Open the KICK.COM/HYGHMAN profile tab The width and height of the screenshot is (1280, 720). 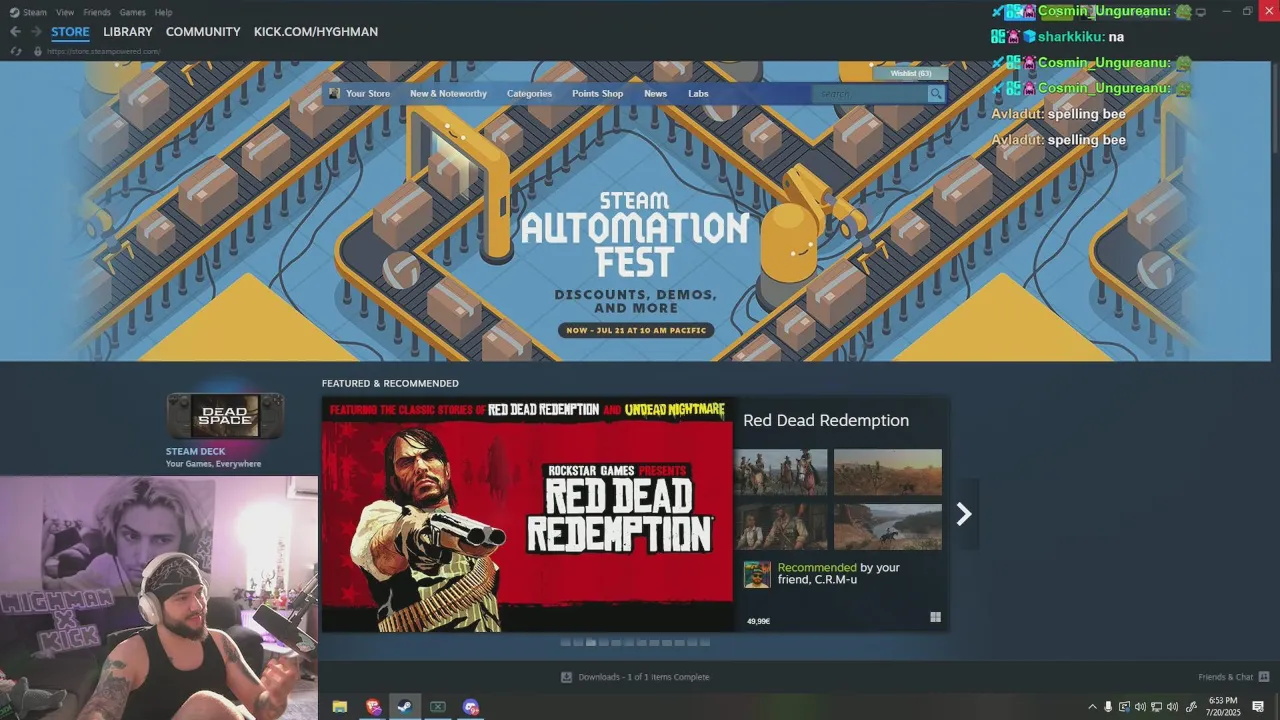[316, 32]
